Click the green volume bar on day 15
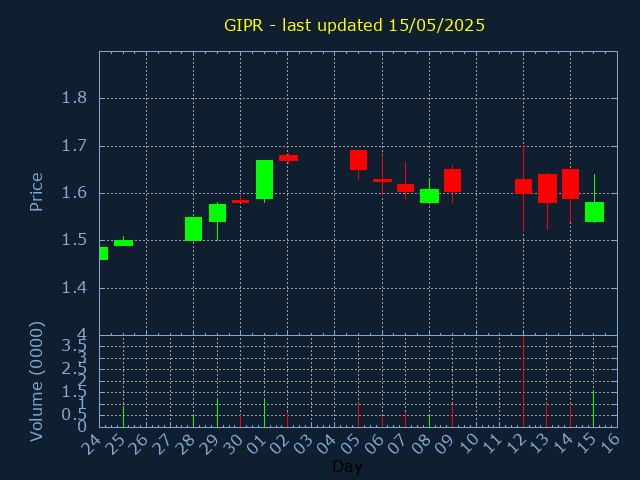The width and height of the screenshot is (640, 480). (594, 409)
